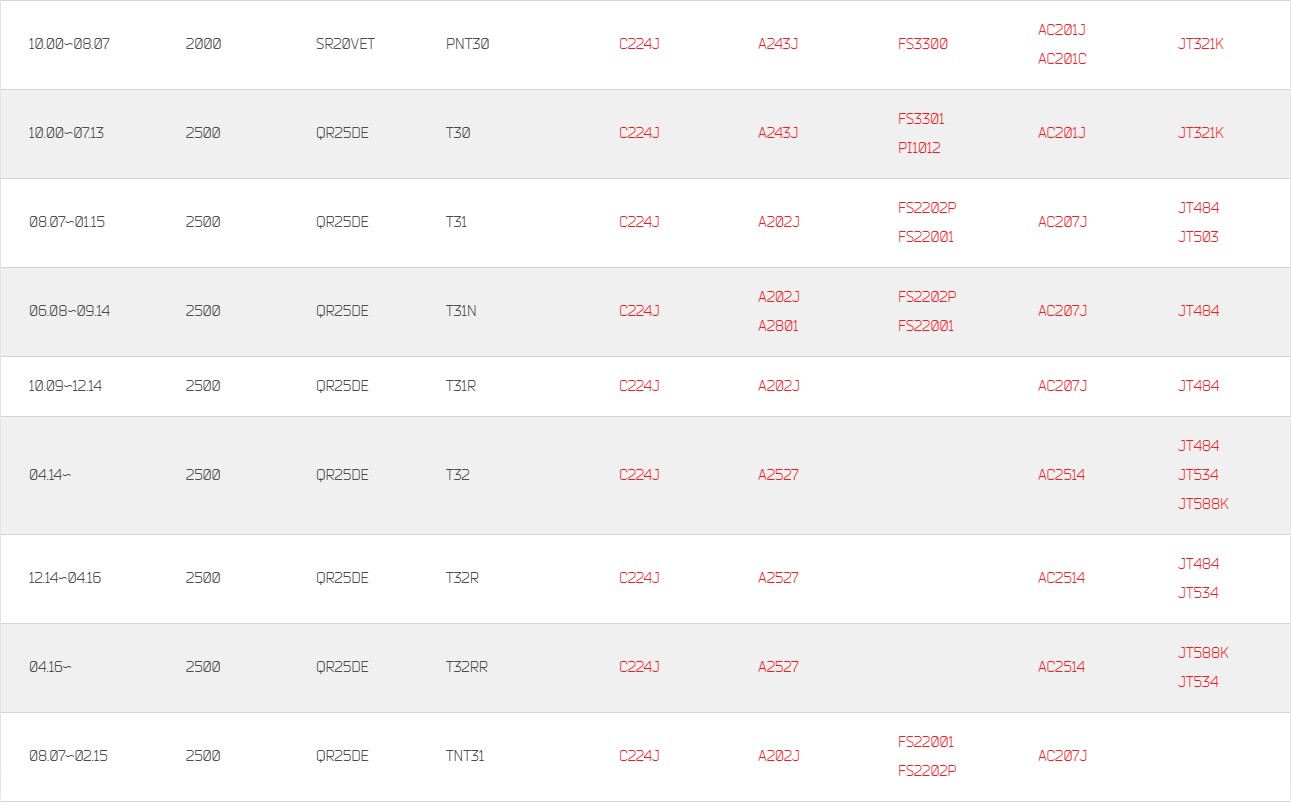Click AC2514 in the T32R row
The image size is (1291, 802).
[1061, 578]
